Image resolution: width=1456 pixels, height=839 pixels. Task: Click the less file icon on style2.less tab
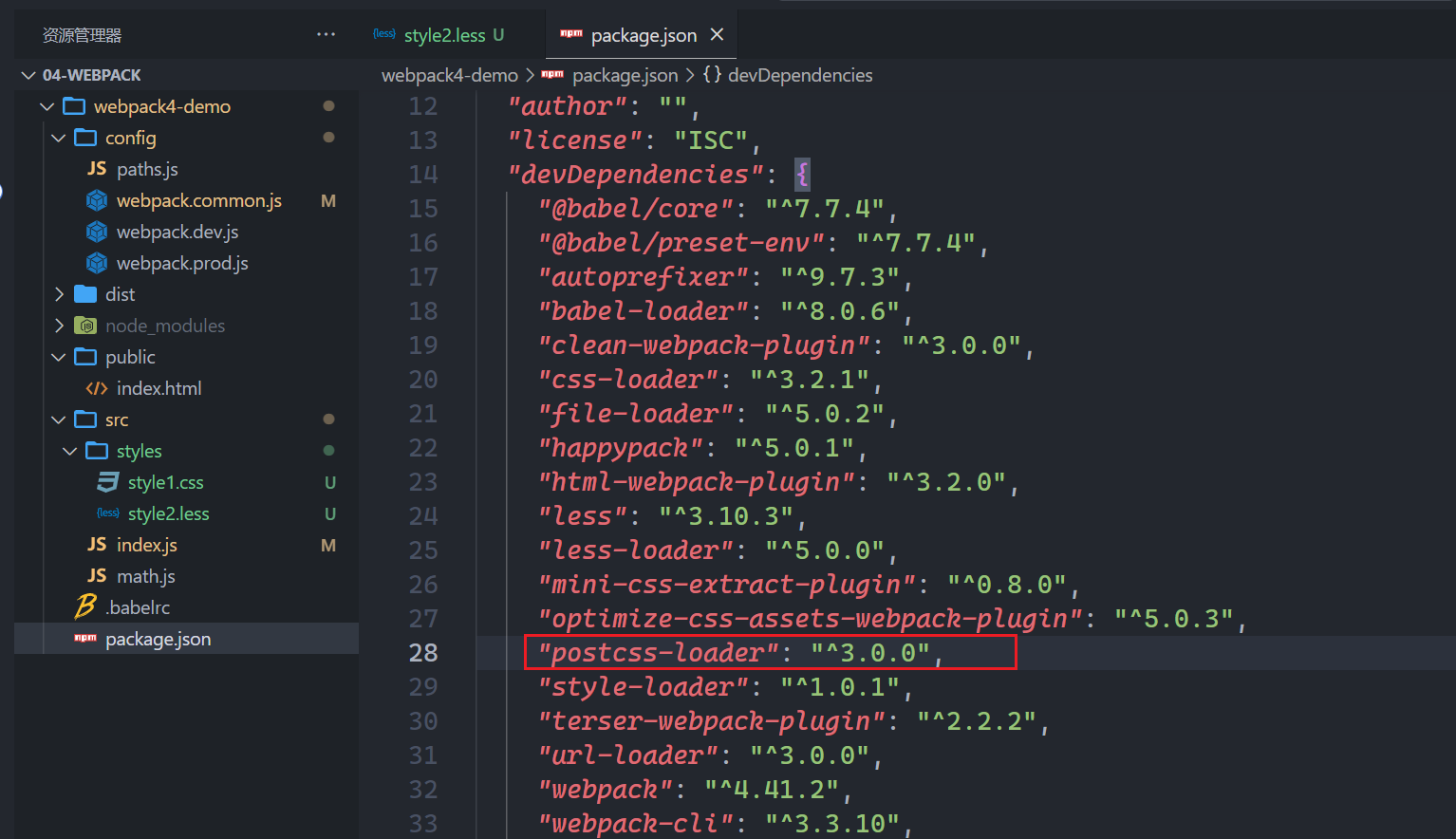384,34
